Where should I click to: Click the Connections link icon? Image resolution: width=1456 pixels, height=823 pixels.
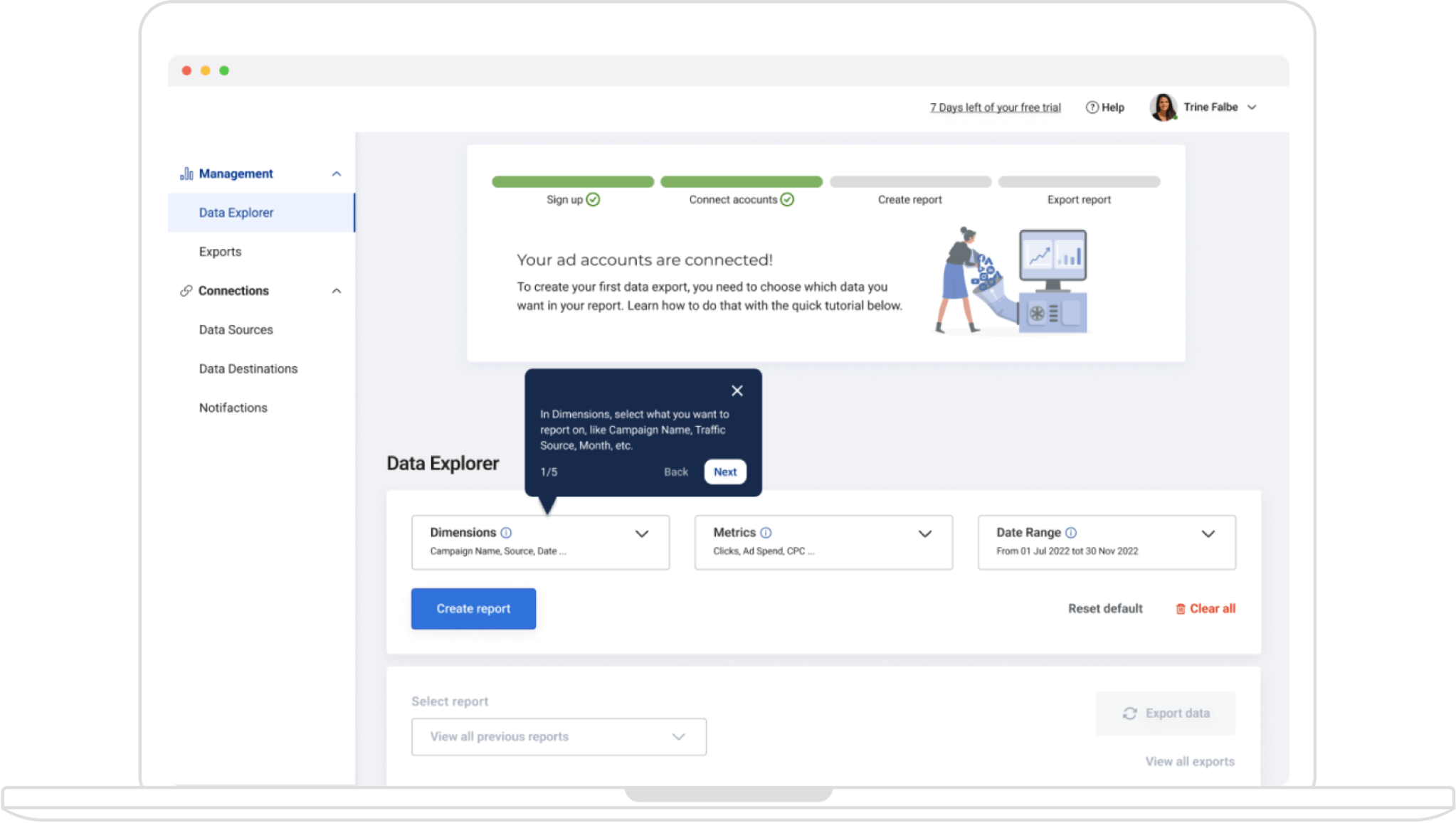click(186, 291)
